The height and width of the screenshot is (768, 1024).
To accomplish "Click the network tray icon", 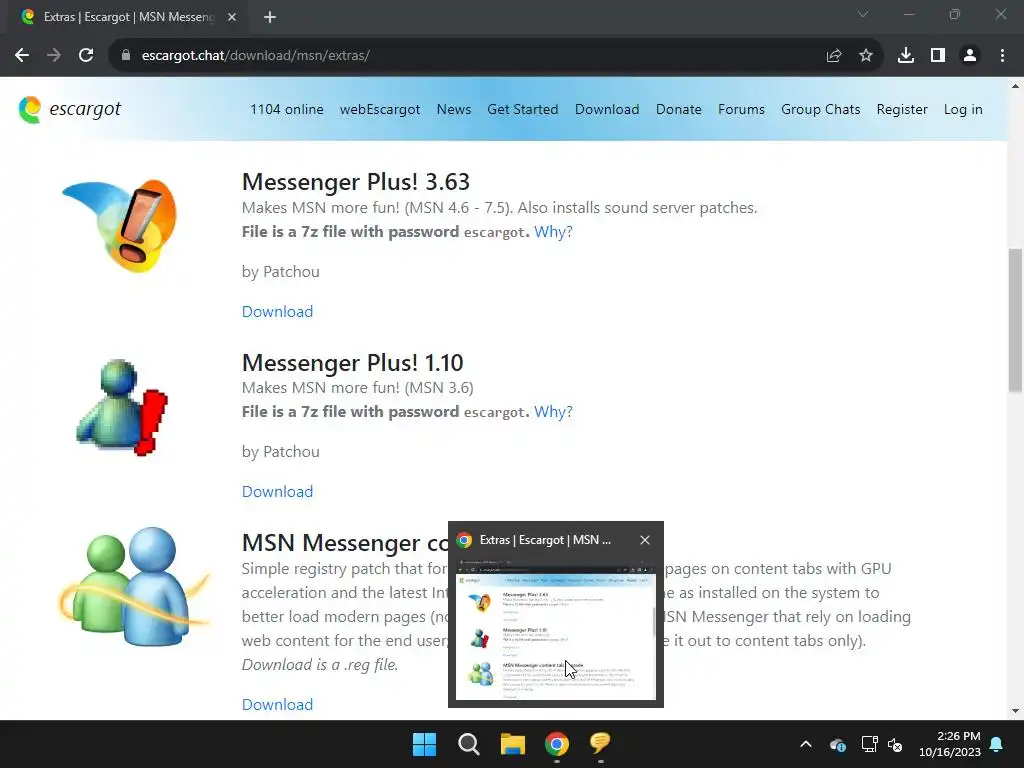I will (x=869, y=744).
